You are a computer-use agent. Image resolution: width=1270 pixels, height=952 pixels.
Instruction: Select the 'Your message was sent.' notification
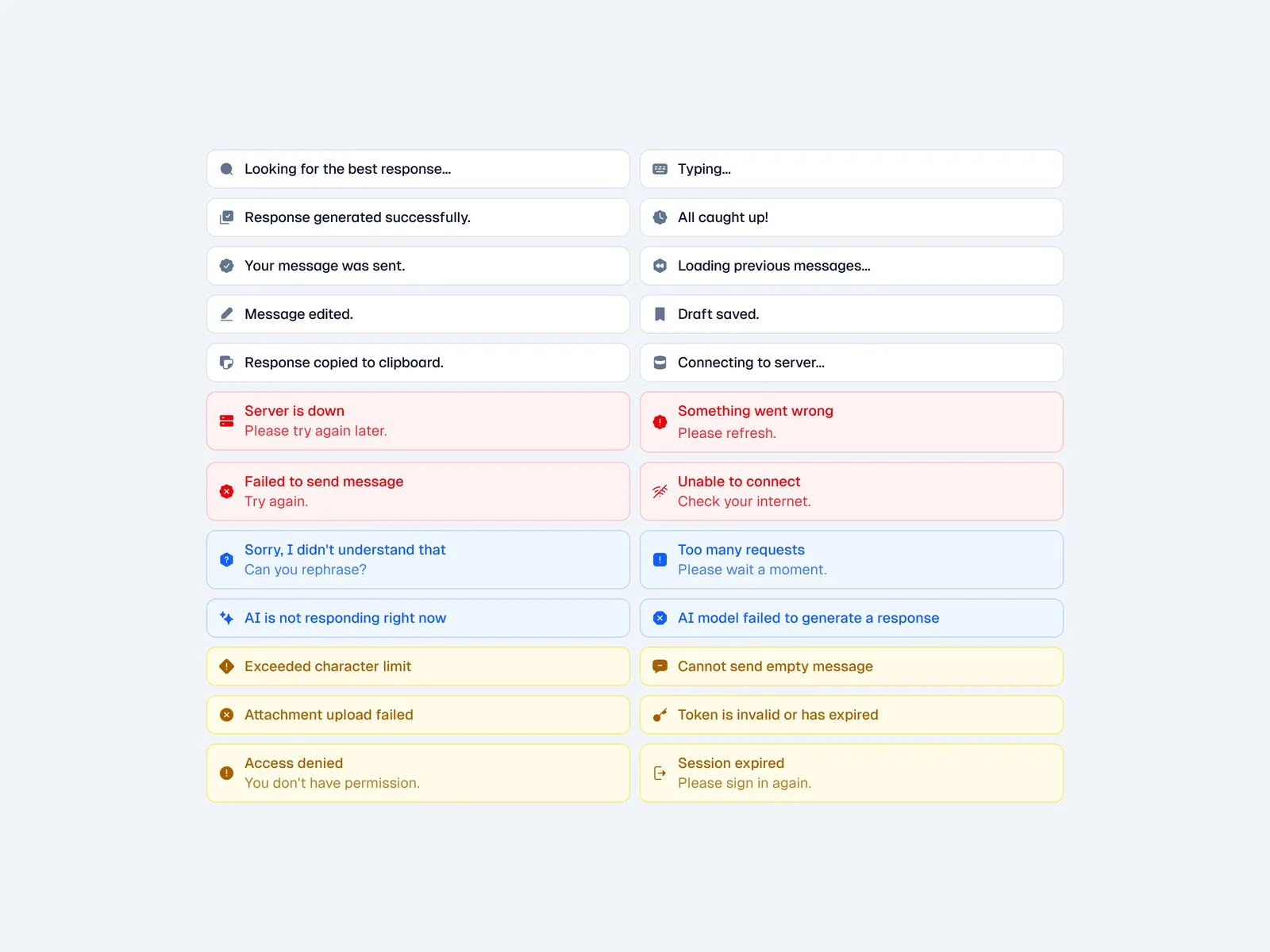(418, 266)
